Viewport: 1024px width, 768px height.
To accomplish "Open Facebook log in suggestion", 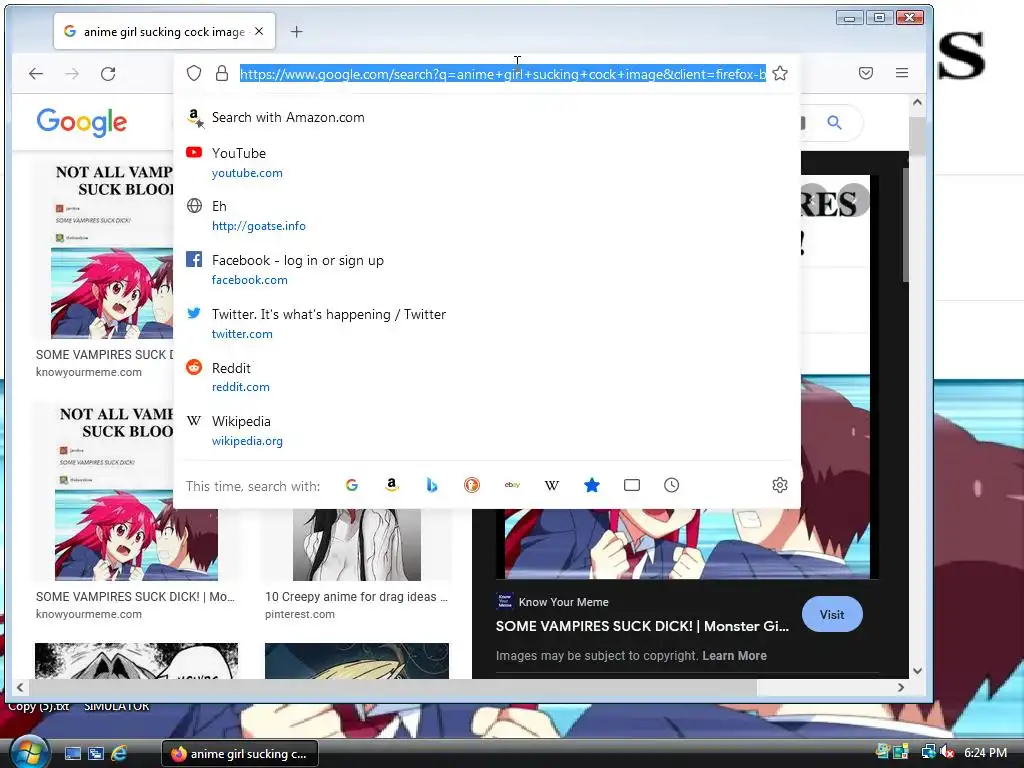I will point(487,269).
